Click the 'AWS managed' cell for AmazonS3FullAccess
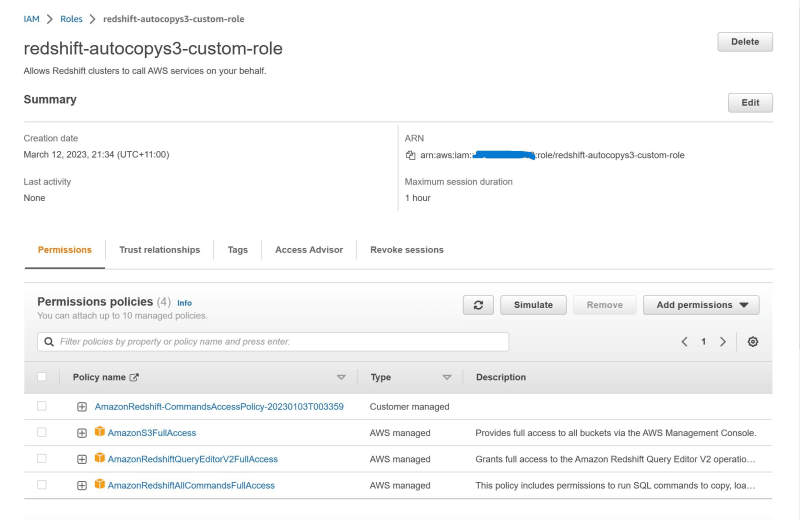800x520 pixels. tap(399, 433)
